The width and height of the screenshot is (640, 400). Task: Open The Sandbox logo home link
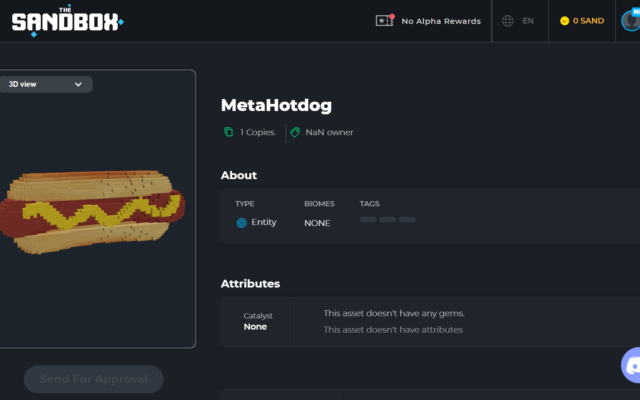pyautogui.click(x=67, y=21)
